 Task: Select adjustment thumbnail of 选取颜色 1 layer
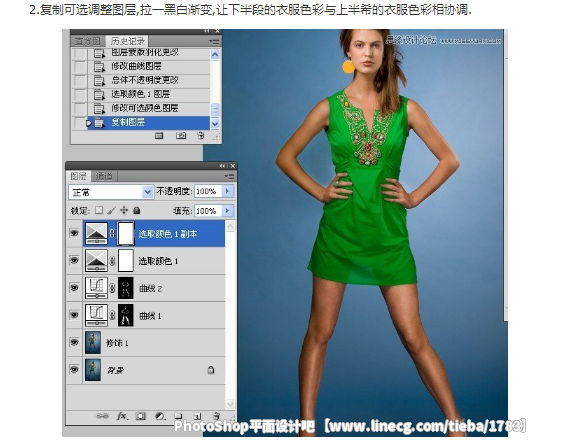(97, 261)
